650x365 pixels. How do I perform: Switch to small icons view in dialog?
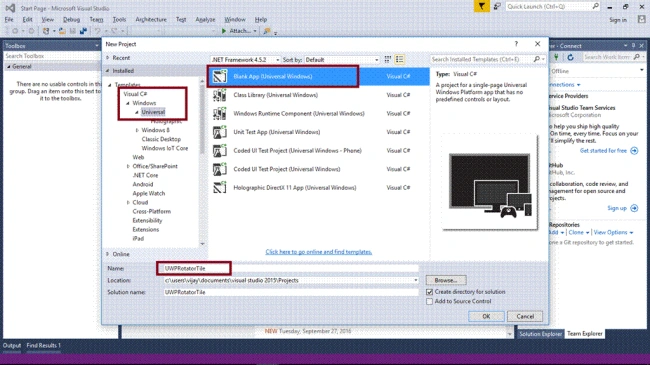388,60
